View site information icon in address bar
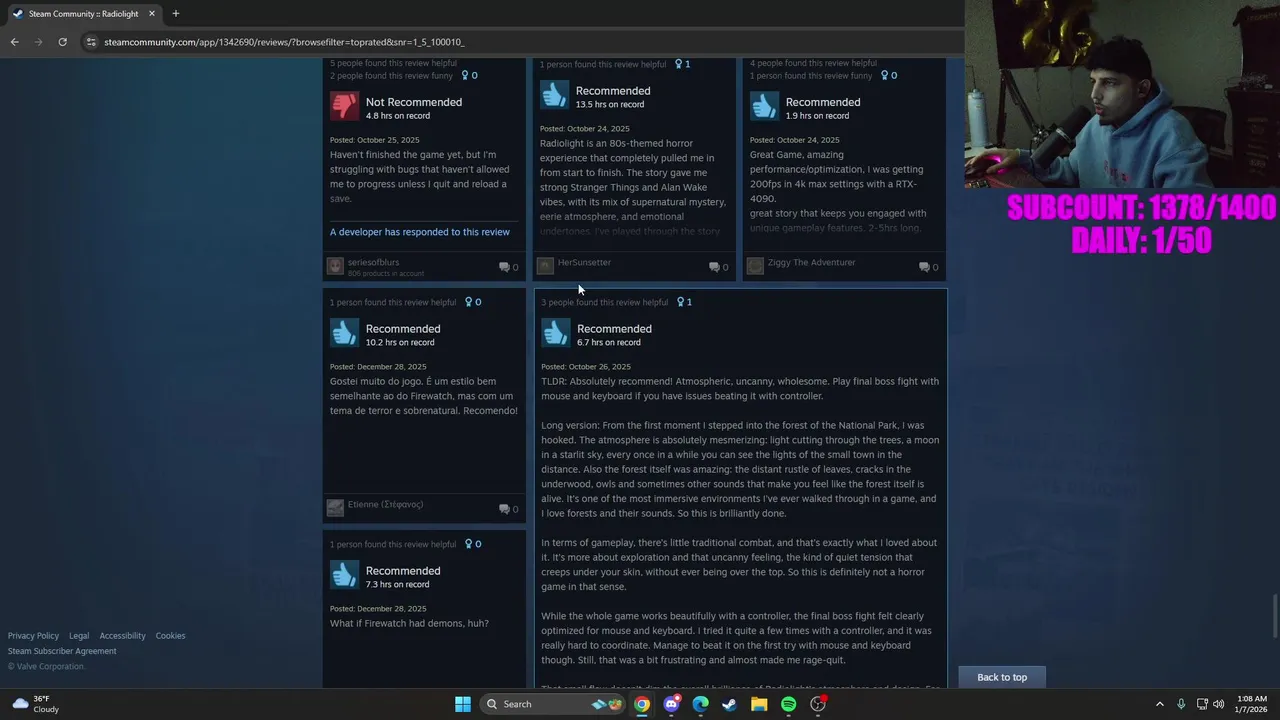Image resolution: width=1280 pixels, height=720 pixels. coord(91,42)
